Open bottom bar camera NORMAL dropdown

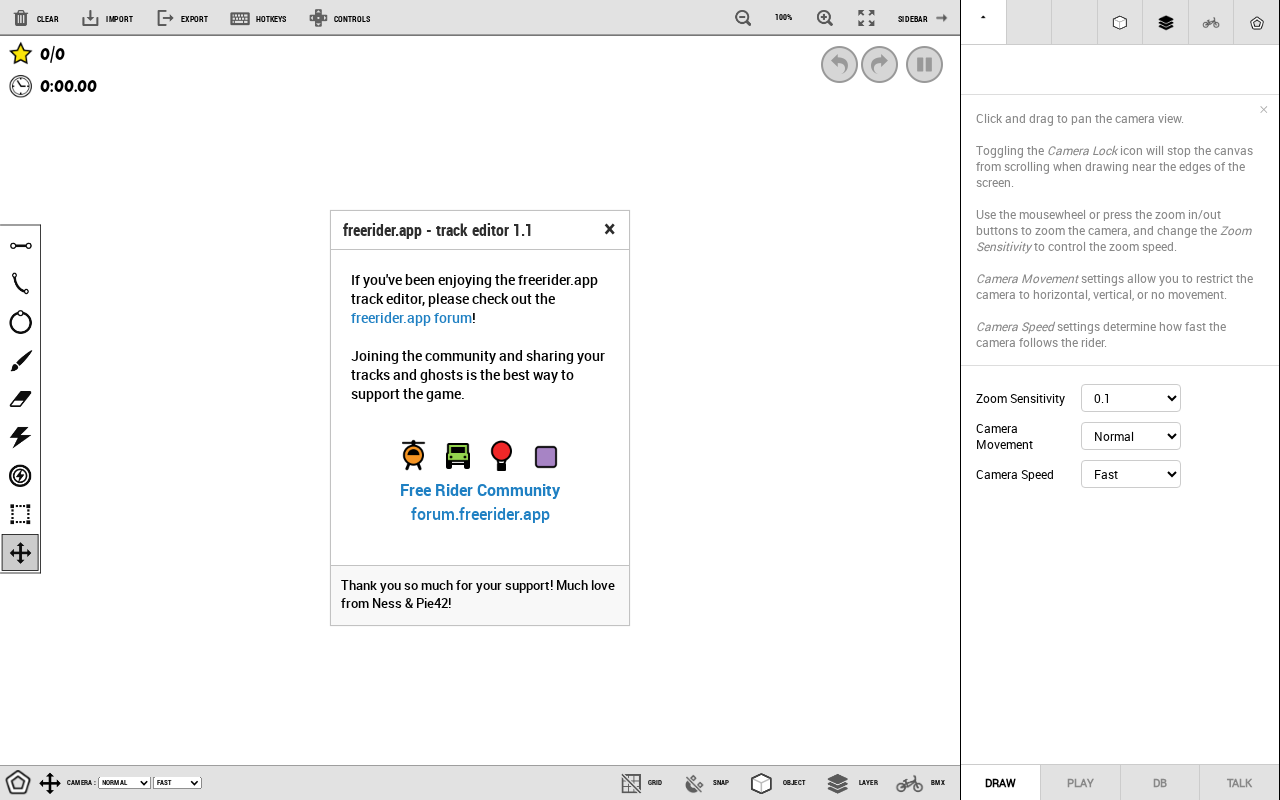point(124,783)
